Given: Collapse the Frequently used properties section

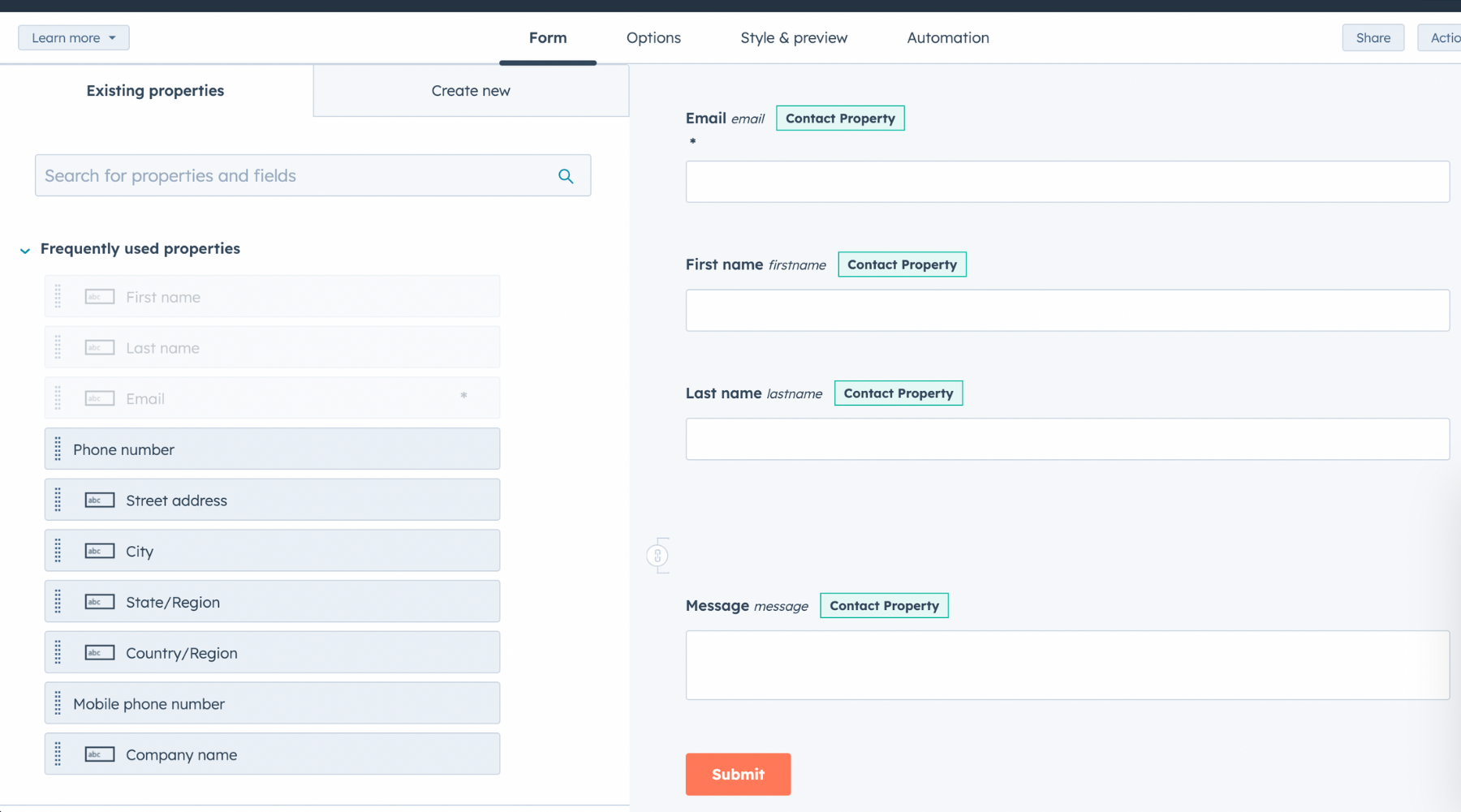Looking at the screenshot, I should [25, 250].
